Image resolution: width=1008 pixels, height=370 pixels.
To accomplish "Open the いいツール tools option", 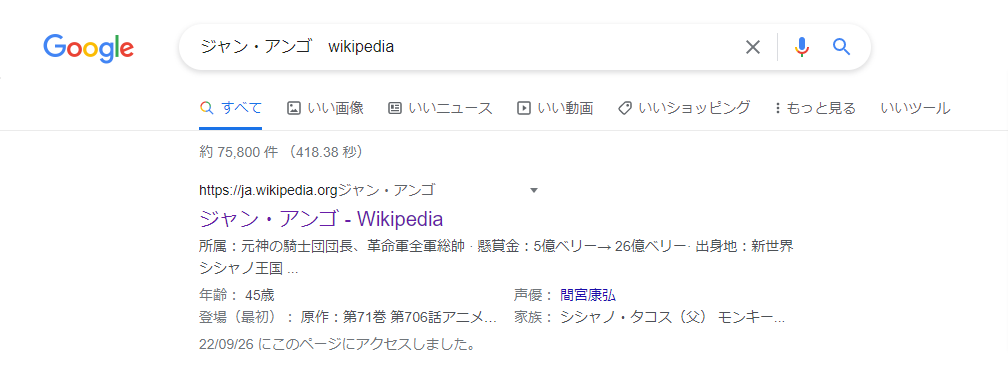I will pyautogui.click(x=915, y=108).
